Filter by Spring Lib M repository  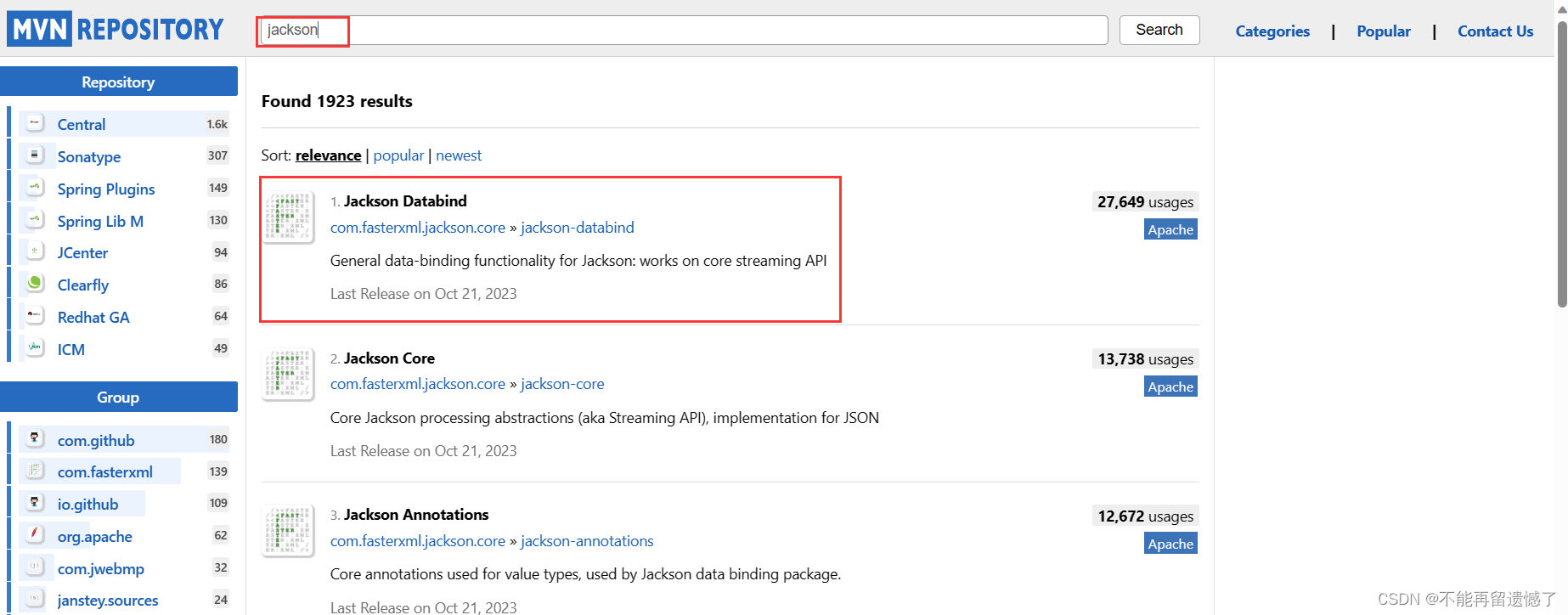click(x=100, y=222)
